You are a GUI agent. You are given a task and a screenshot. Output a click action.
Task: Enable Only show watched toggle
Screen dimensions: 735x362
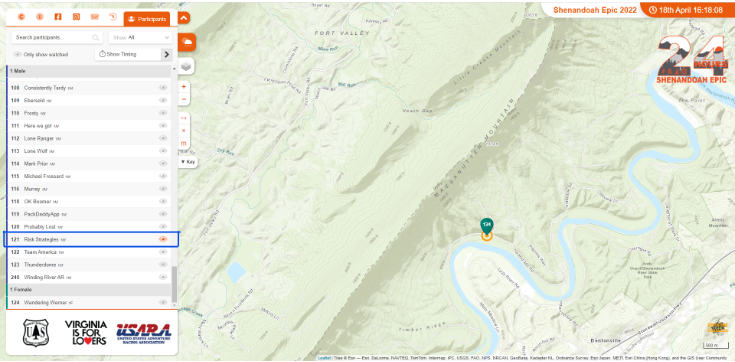click(18, 54)
